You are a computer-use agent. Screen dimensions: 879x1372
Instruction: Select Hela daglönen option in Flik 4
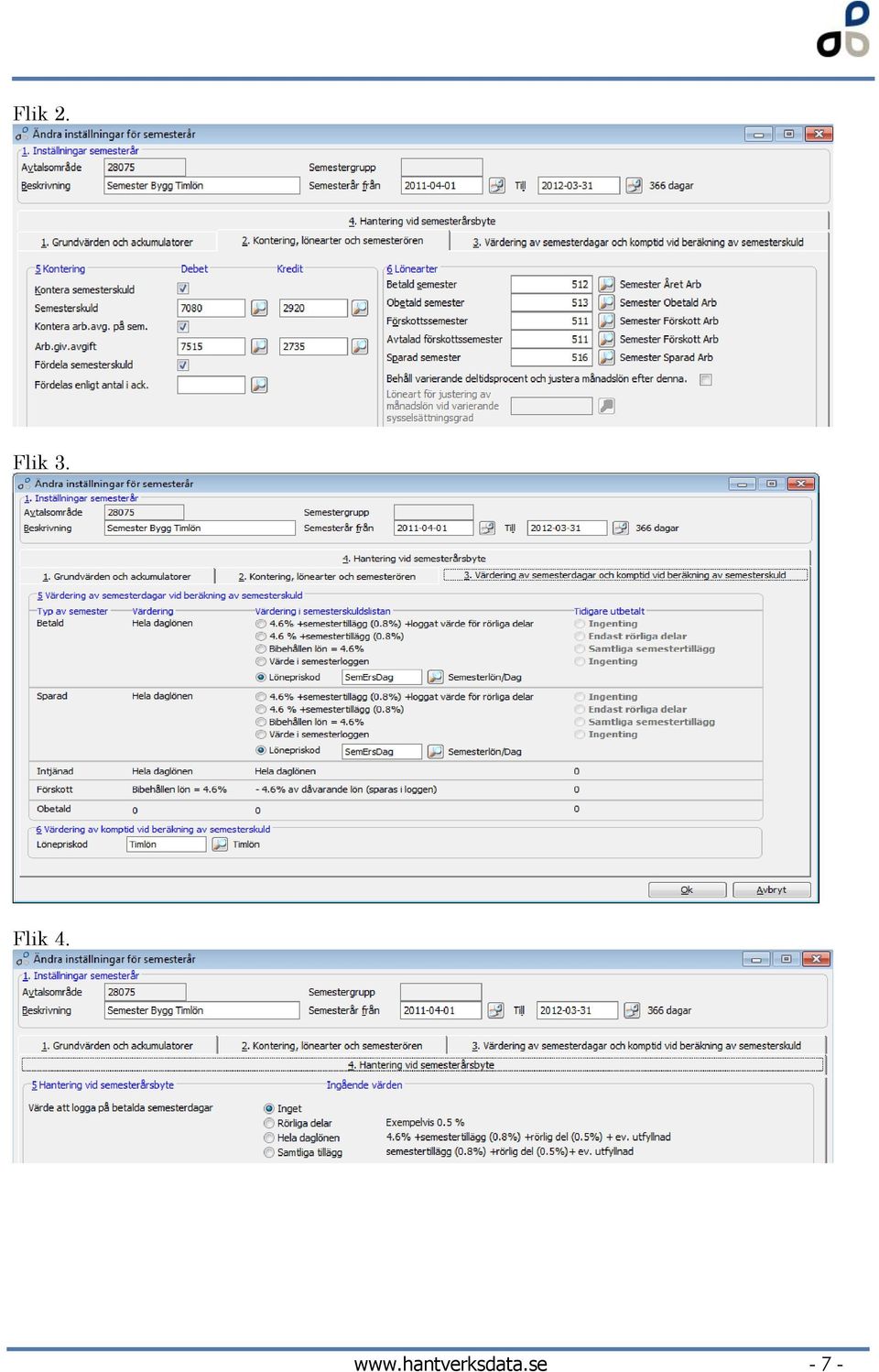(x=269, y=1138)
